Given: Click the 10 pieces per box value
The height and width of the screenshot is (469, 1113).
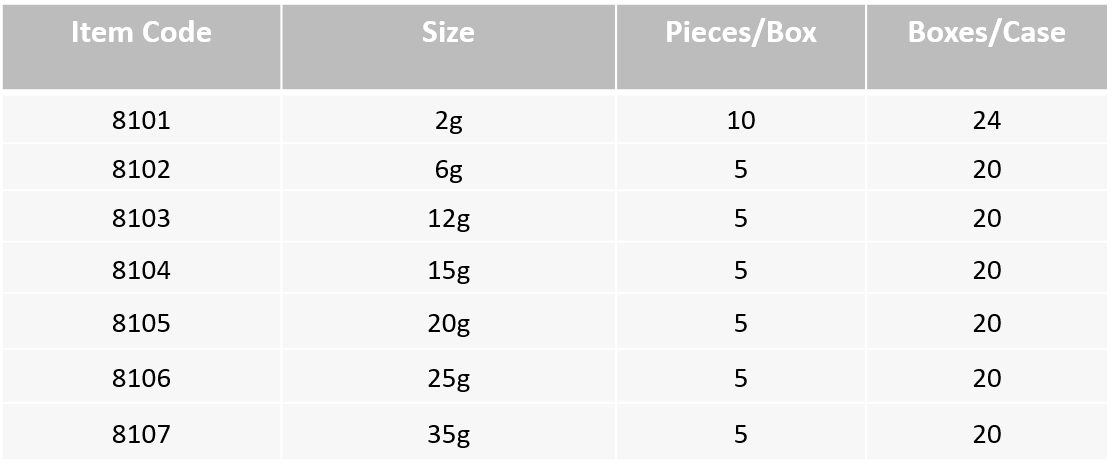Looking at the screenshot, I should click(x=741, y=120).
